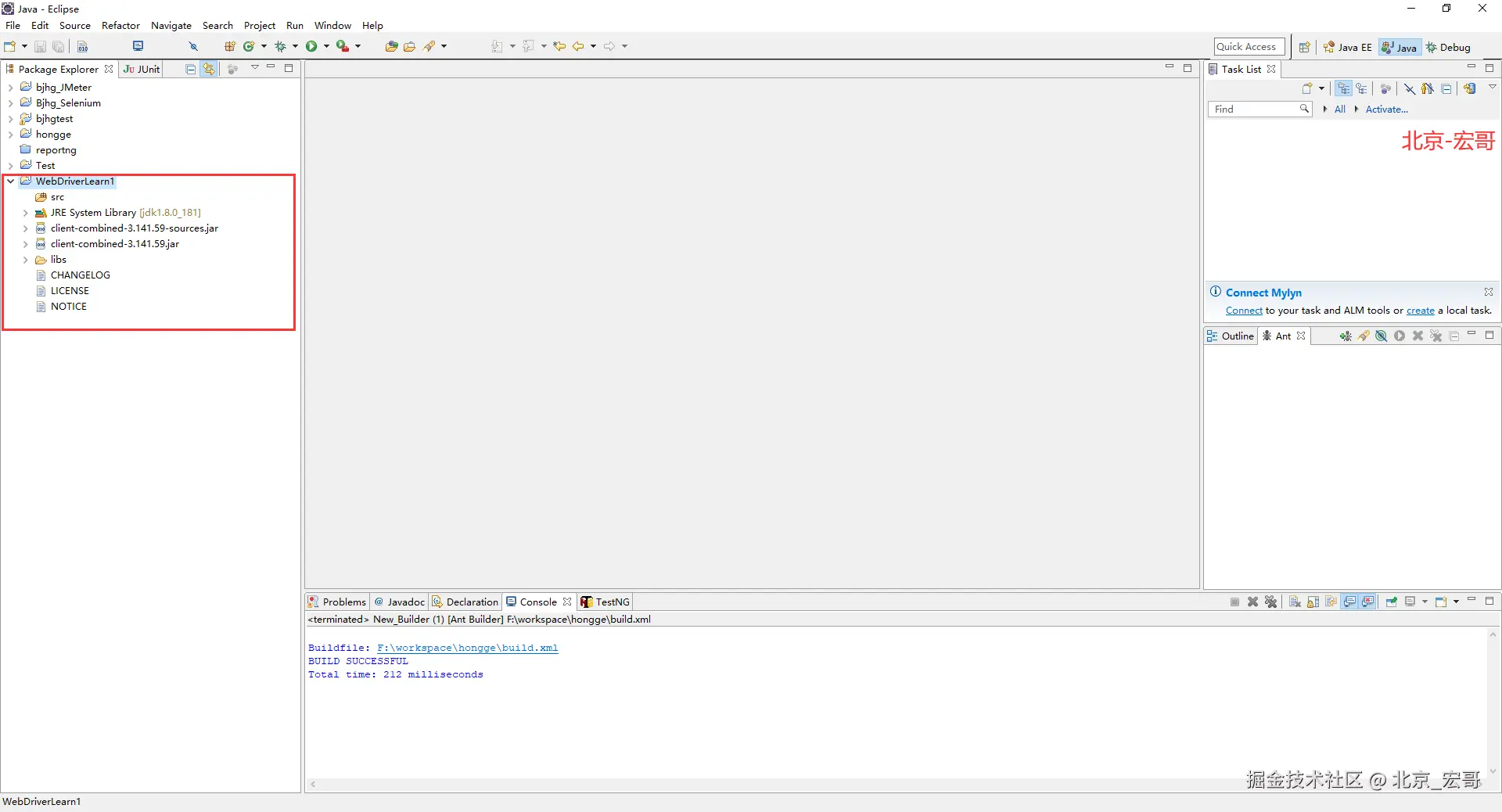This screenshot has width=1502, height=812.
Task: Click the Open Type icon in toolbar
Action: coord(391,46)
